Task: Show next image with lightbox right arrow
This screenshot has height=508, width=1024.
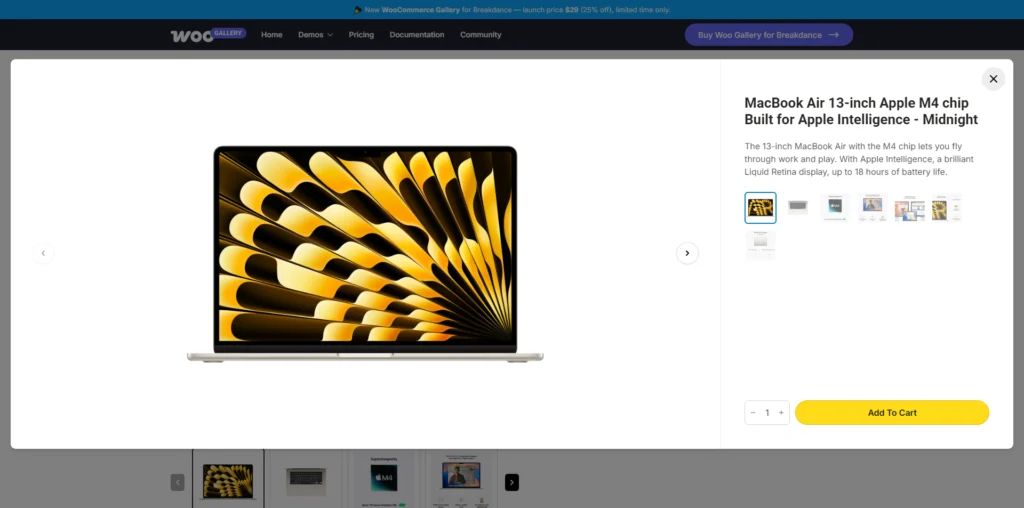Action: click(687, 253)
